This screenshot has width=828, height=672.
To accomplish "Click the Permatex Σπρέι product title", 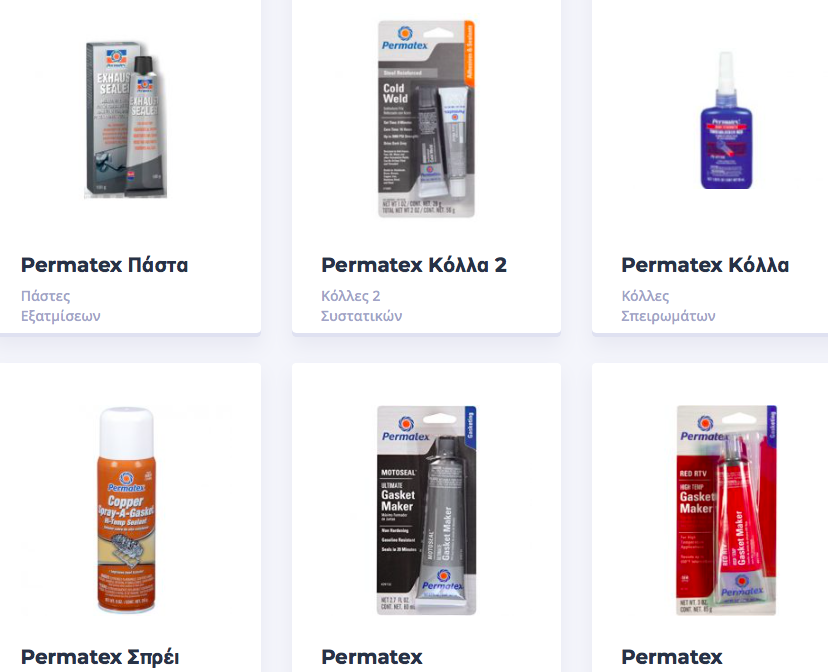I will click(x=100, y=658).
